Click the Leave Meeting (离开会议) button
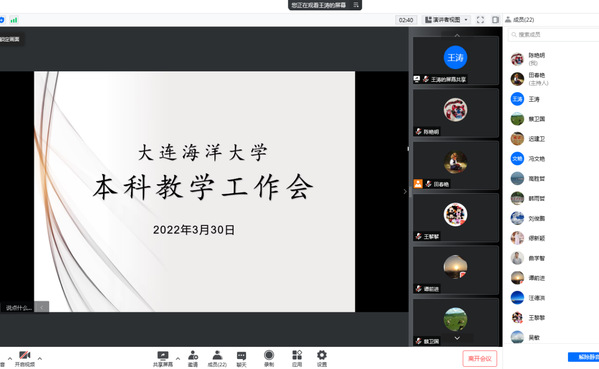599x369 pixels. pos(480,358)
